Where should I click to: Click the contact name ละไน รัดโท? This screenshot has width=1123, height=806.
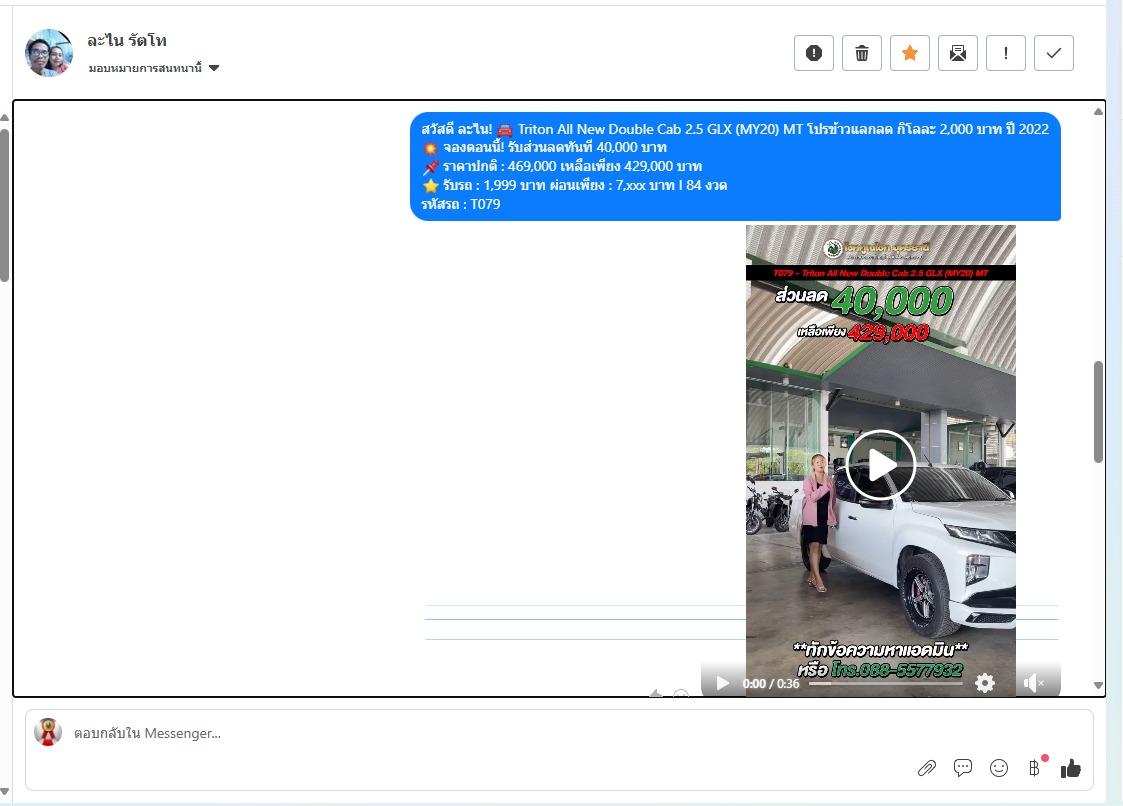coord(127,41)
